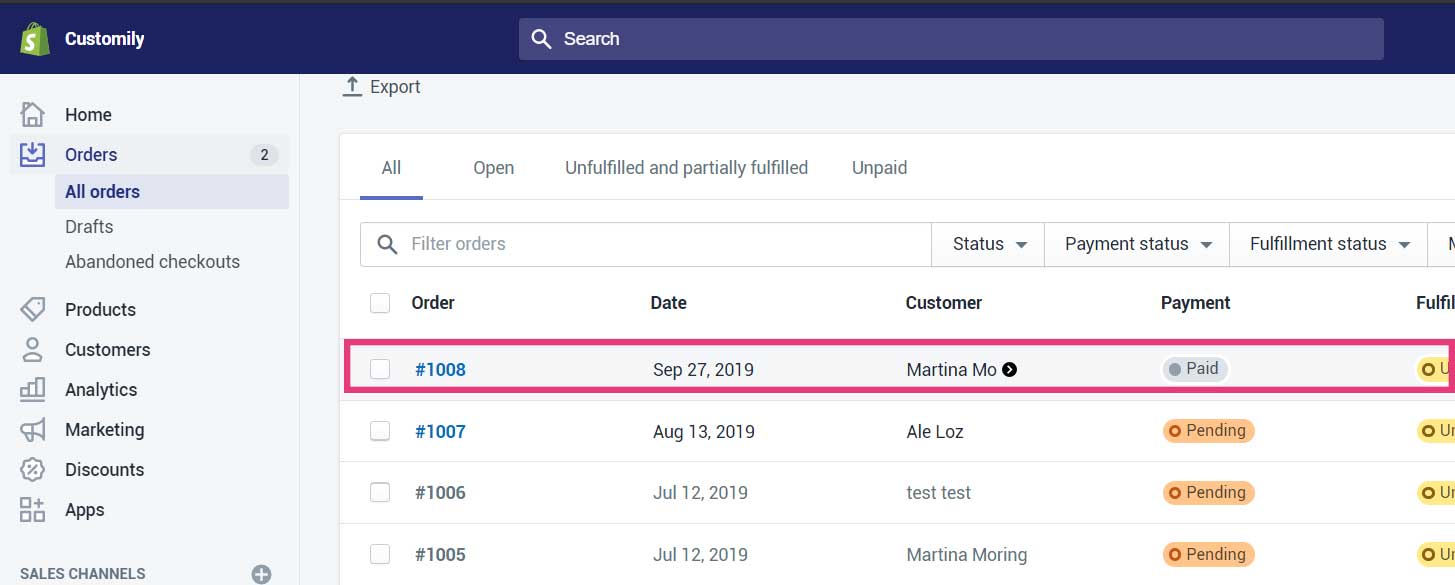Click the Shopify bag logo icon
The height and width of the screenshot is (585, 1455).
(35, 38)
